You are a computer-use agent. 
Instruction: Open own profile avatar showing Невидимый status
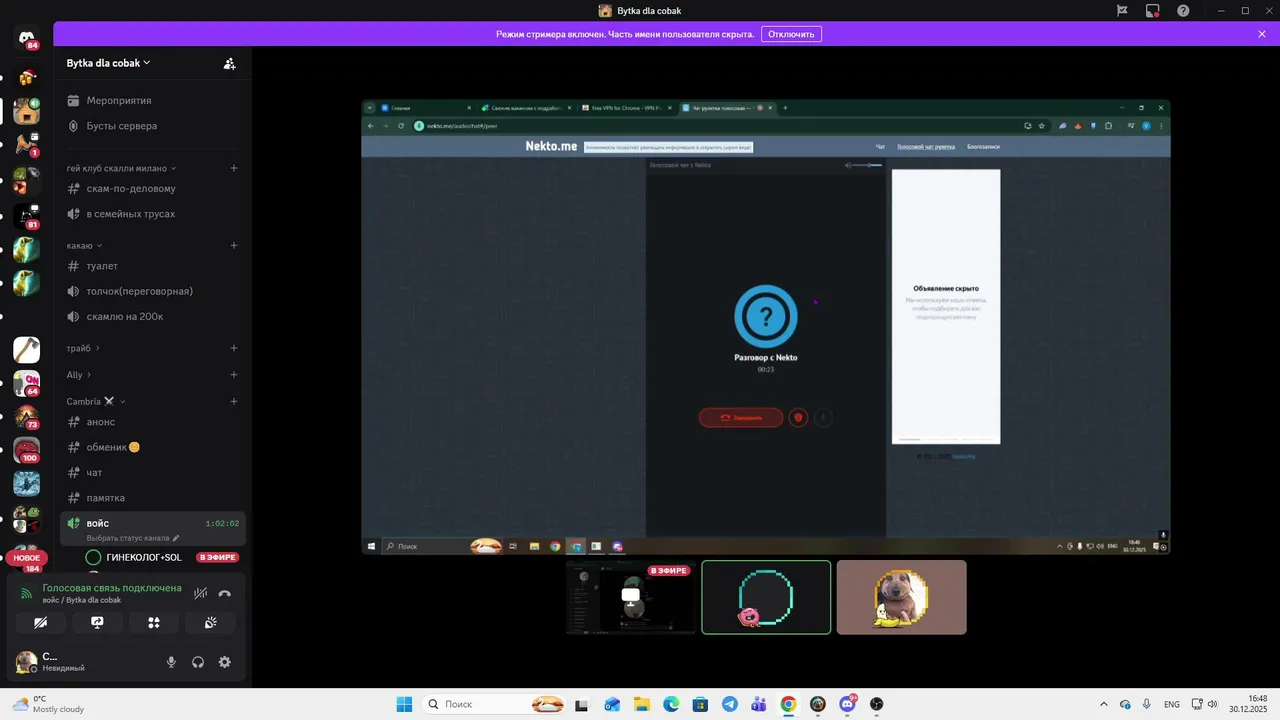[26, 662]
